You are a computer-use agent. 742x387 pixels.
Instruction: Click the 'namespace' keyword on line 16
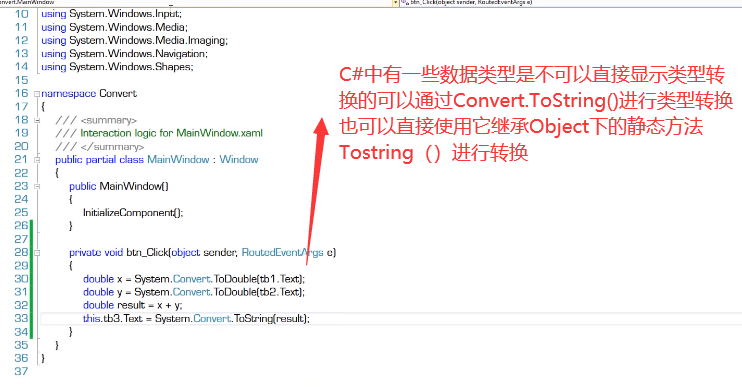click(x=69, y=93)
